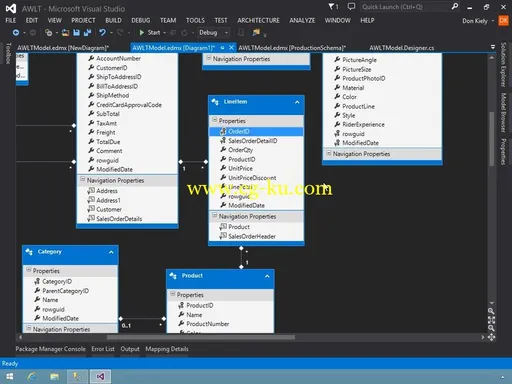Viewport: 512px width, 384px height.
Task: Click the zoom in icon on diagram
Action: (491, 311)
